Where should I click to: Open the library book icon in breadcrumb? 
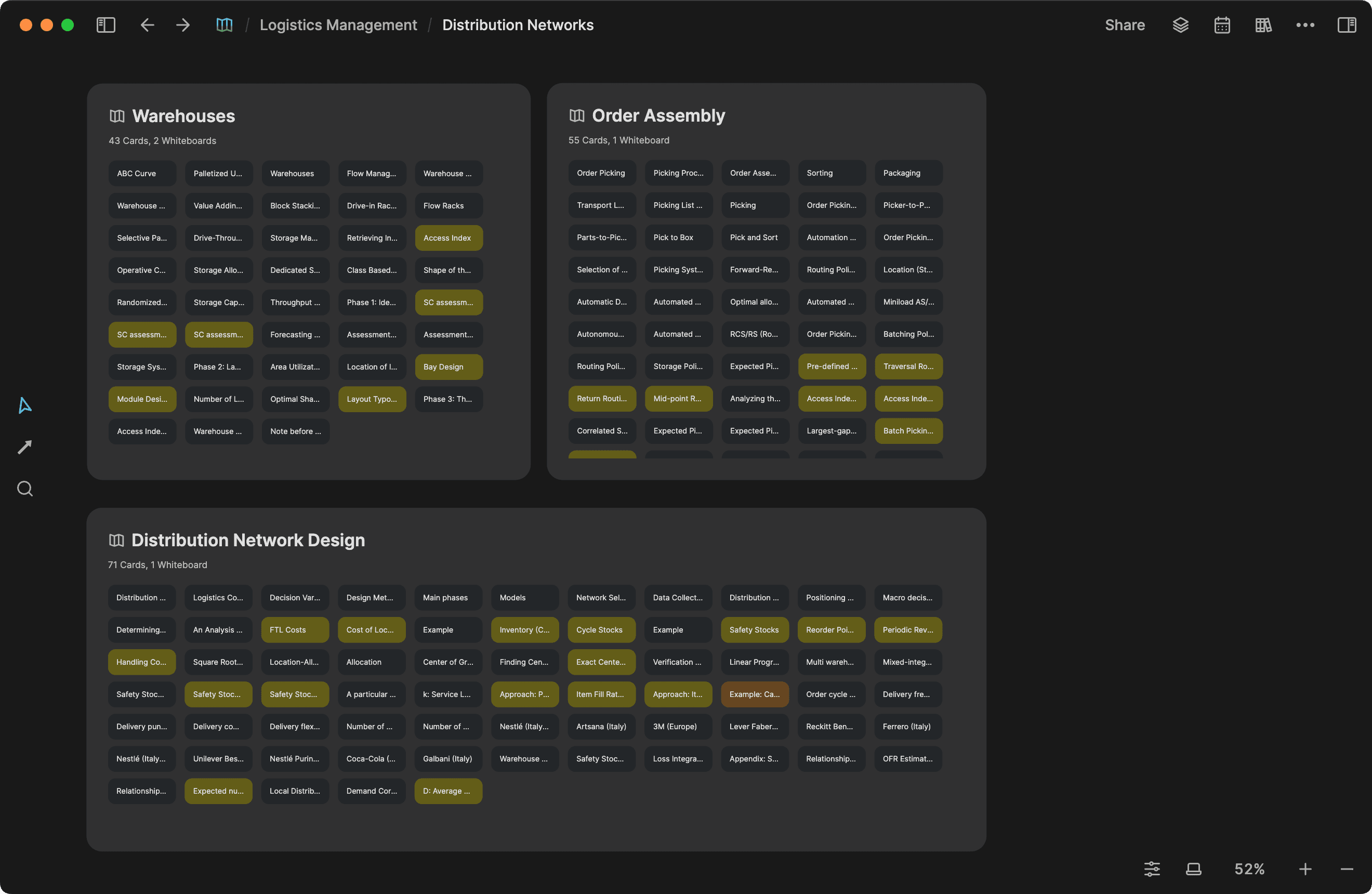(224, 25)
